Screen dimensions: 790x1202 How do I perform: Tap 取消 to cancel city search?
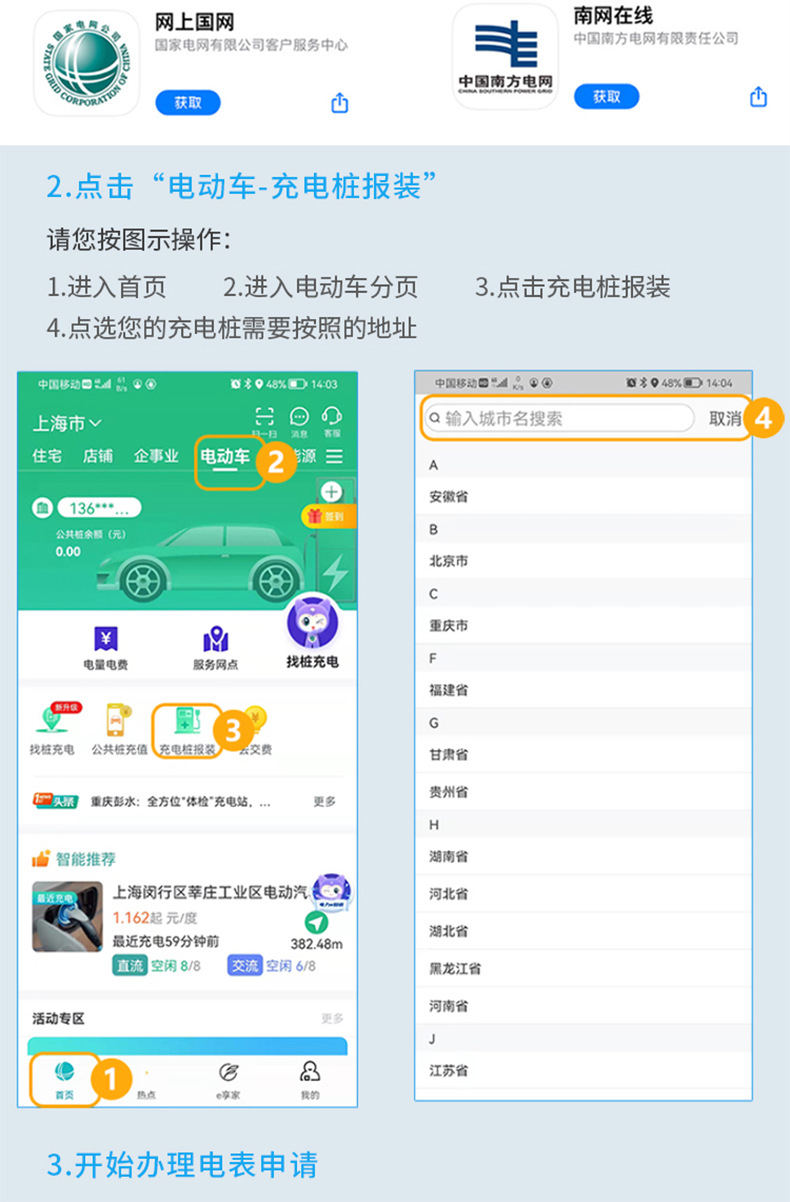pyautogui.click(x=725, y=419)
